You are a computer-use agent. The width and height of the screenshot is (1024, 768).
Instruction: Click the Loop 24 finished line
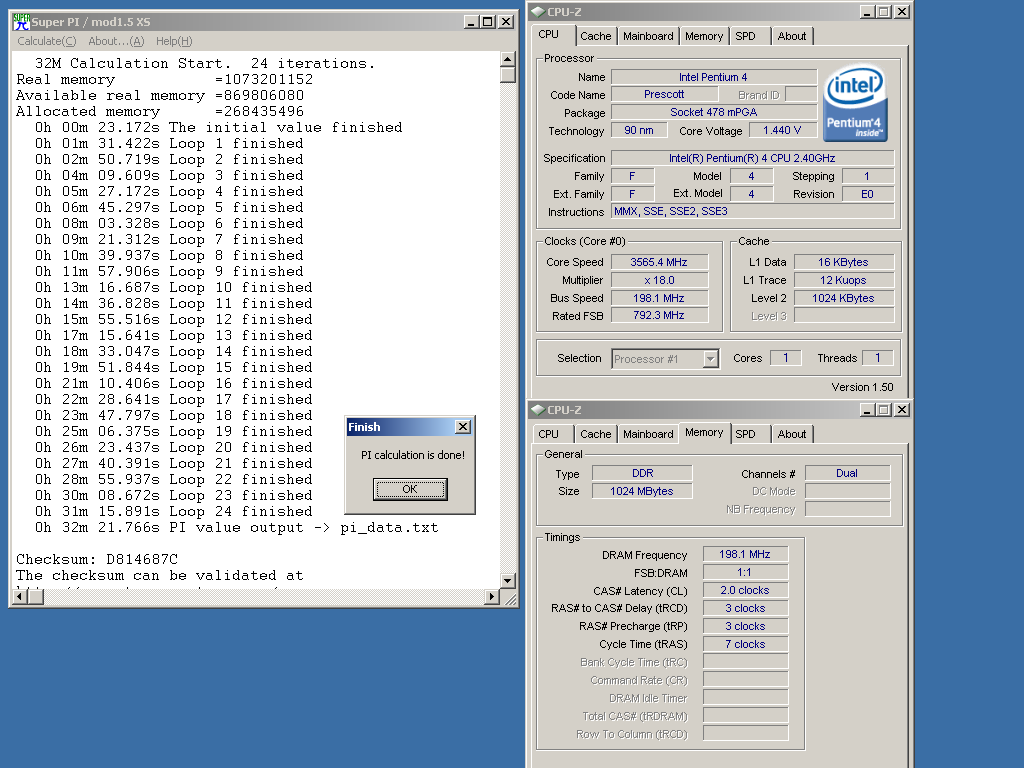click(x=174, y=511)
